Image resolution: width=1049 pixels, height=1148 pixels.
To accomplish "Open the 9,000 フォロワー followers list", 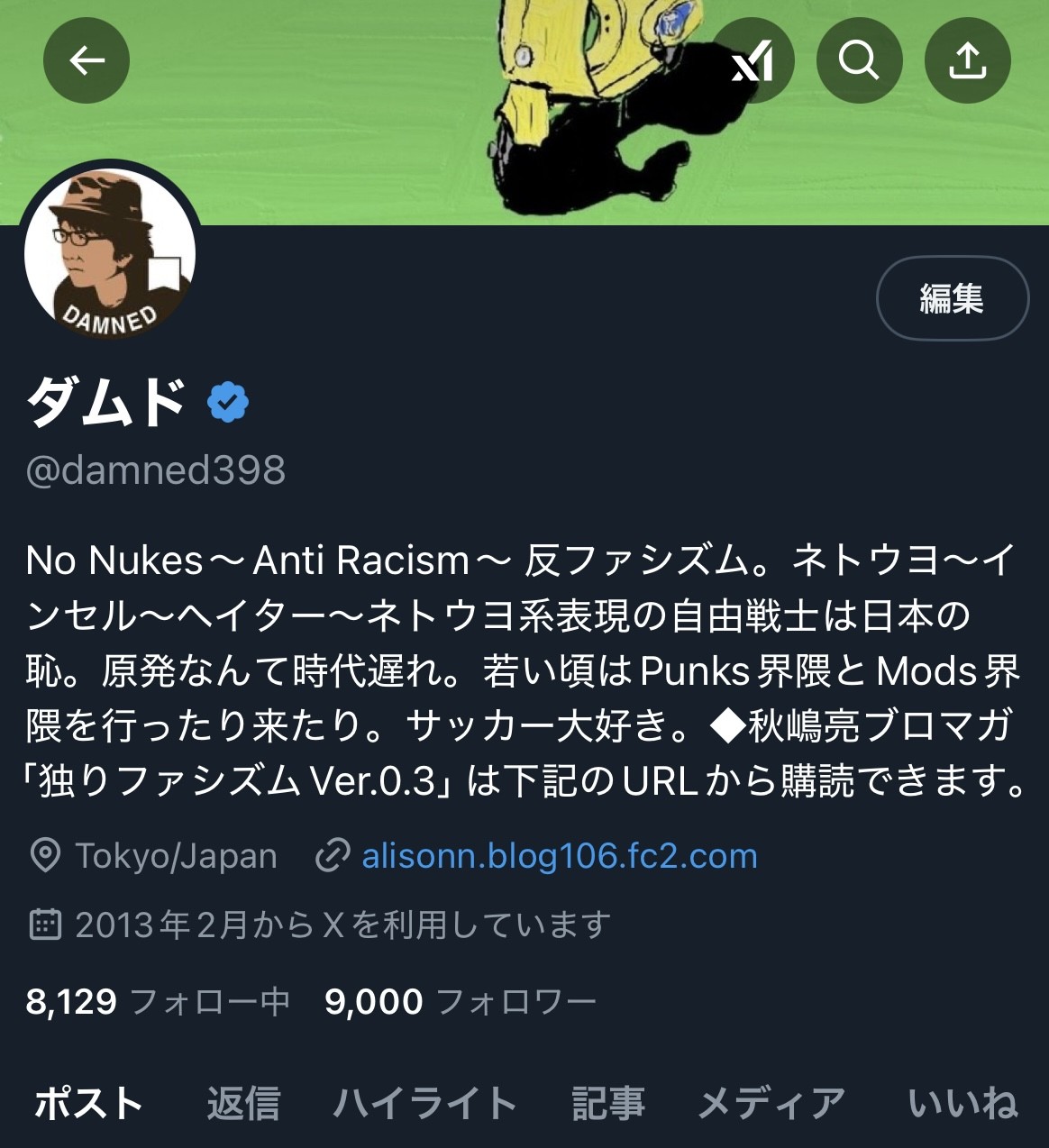I will click(461, 1001).
